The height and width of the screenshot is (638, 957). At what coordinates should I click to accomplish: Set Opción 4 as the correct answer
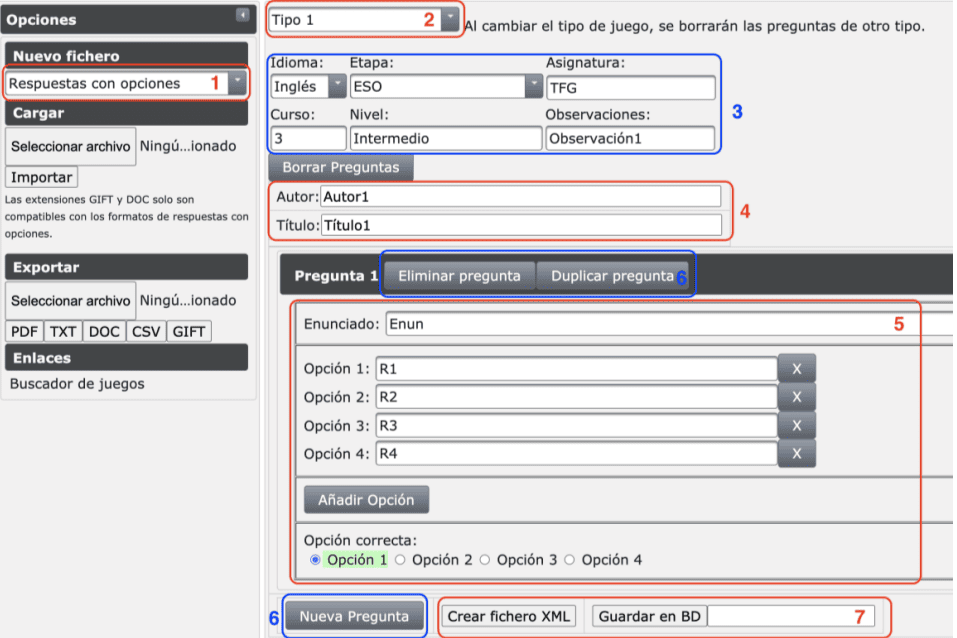(571, 560)
